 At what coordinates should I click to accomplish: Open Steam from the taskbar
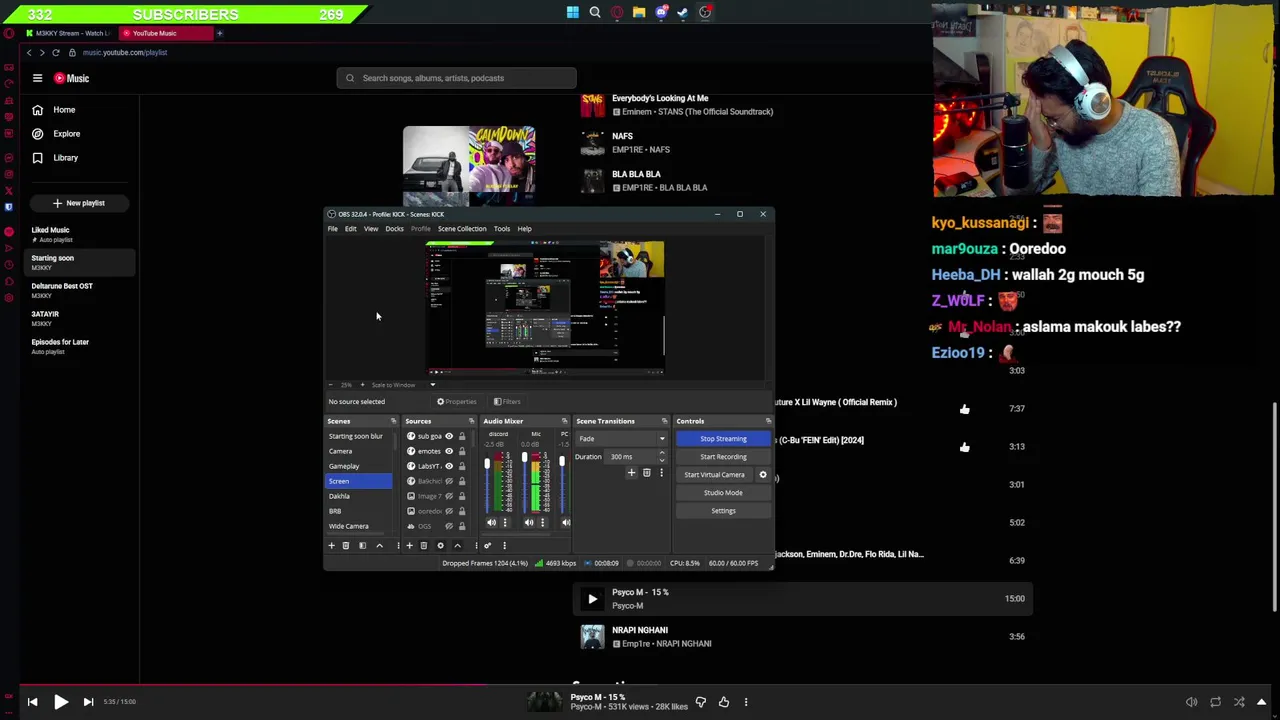point(683,13)
